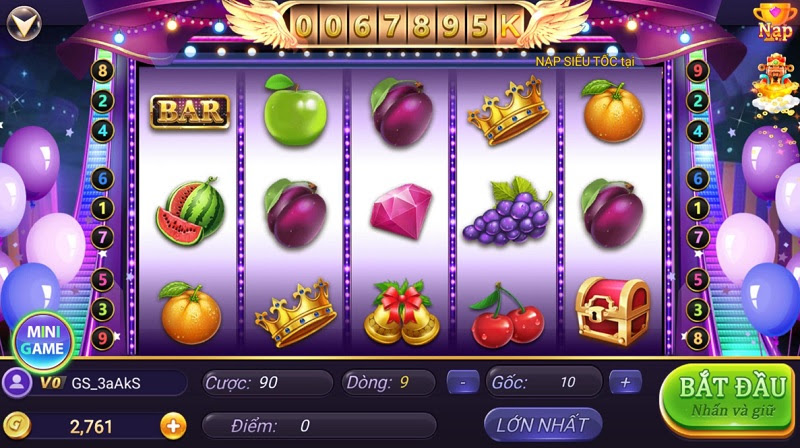The height and width of the screenshot is (448, 800).
Task: Click the pink diamond symbol
Action: click(x=402, y=211)
